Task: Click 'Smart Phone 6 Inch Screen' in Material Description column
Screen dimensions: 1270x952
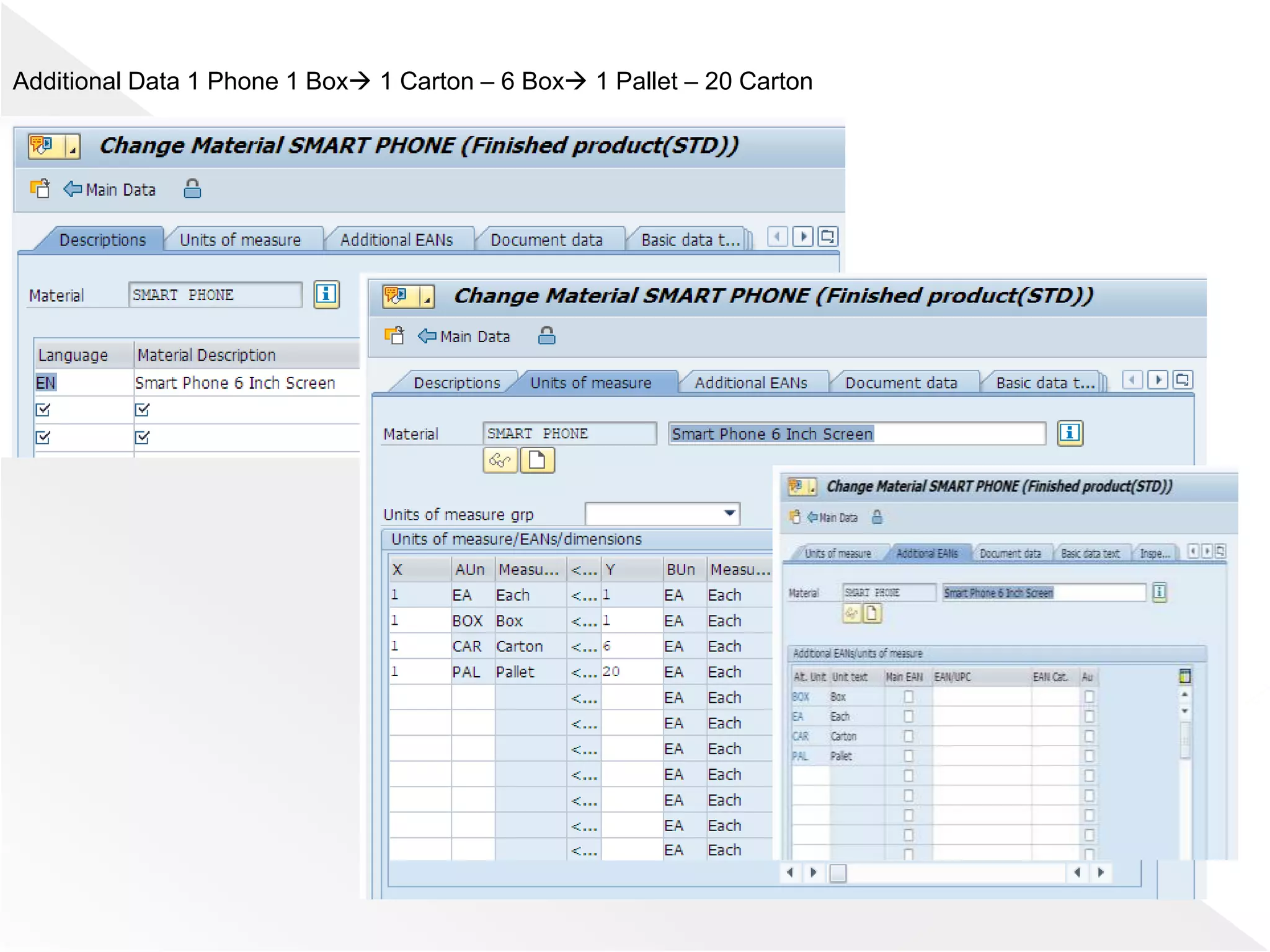Action: (x=235, y=383)
